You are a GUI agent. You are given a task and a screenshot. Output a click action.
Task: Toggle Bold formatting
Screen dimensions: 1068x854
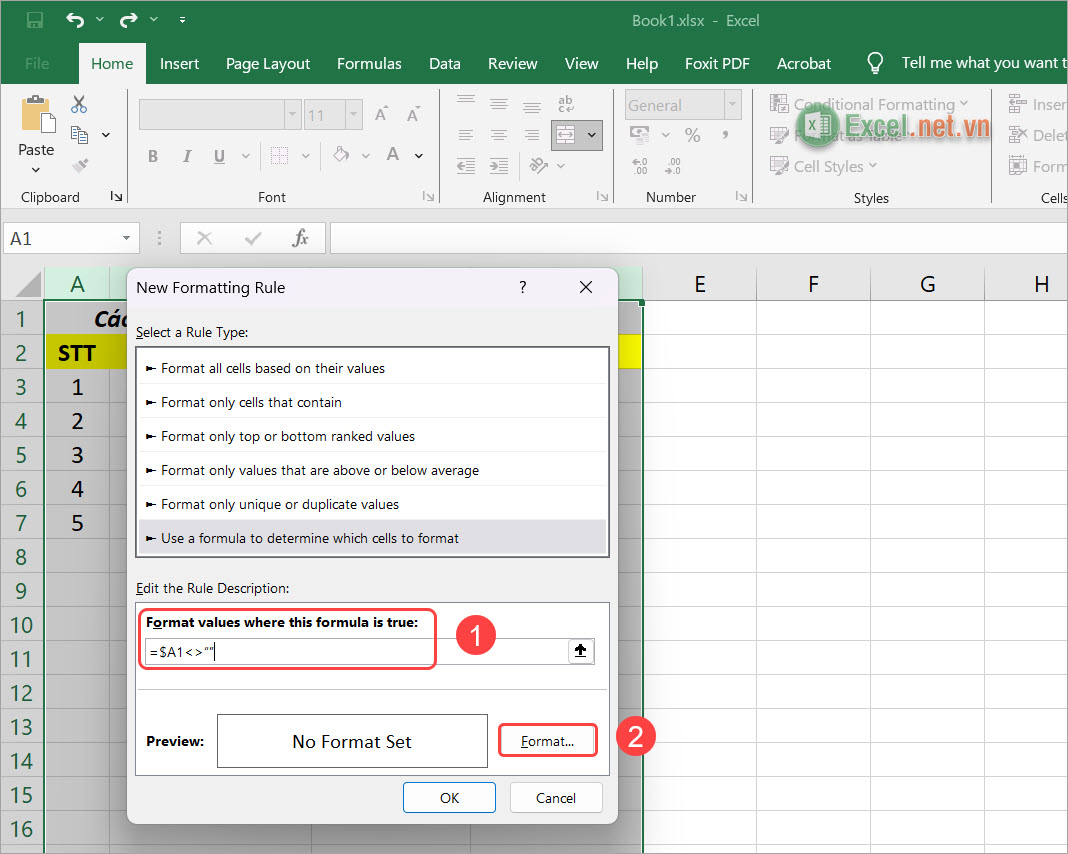point(153,156)
